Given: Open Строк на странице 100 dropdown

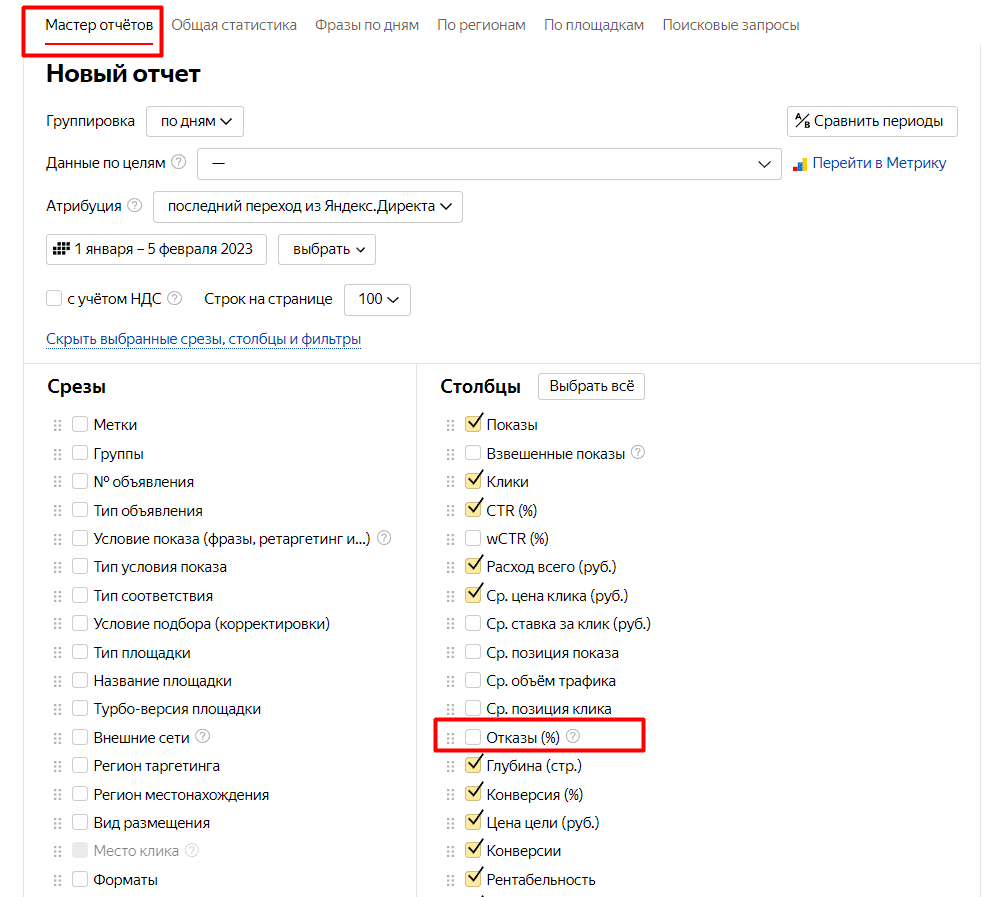Looking at the screenshot, I should pos(377,299).
